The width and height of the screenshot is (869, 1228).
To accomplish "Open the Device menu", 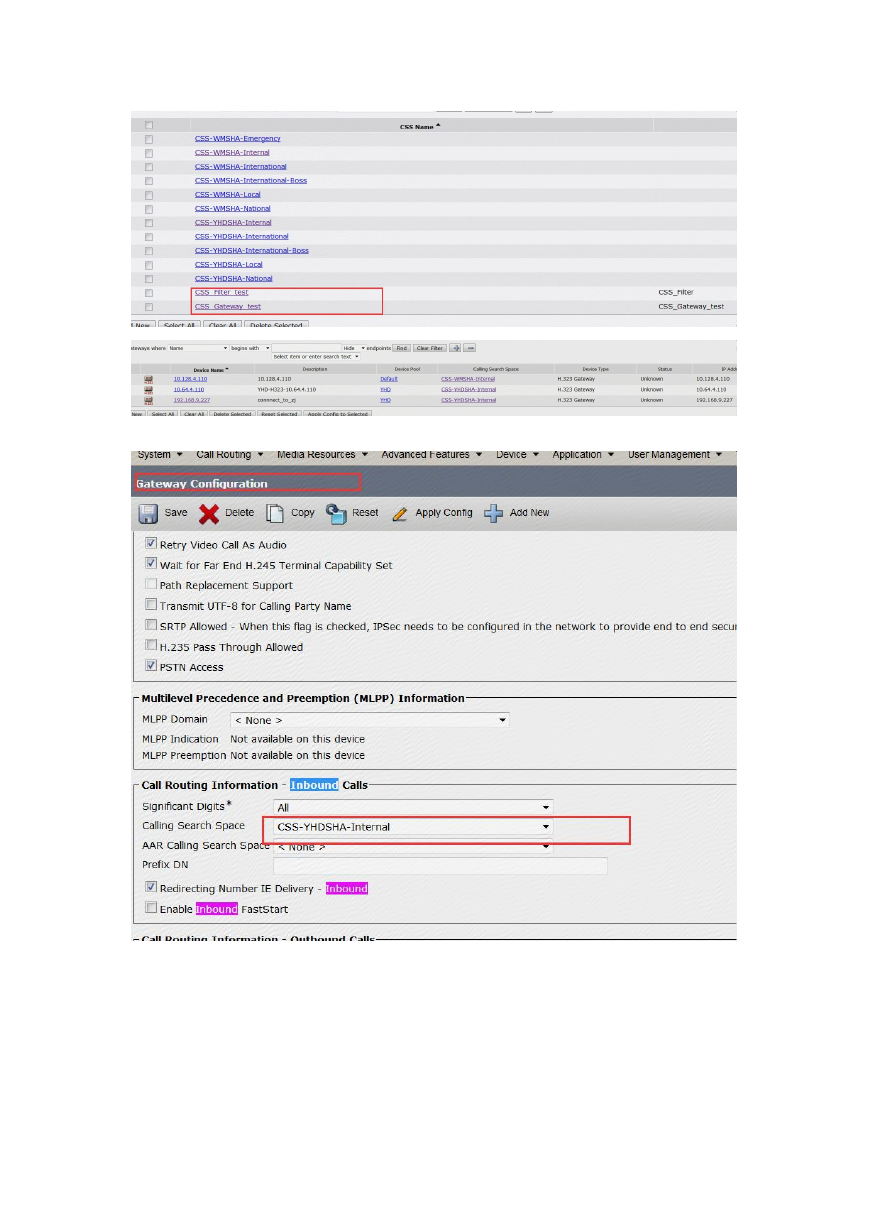I will point(517,454).
